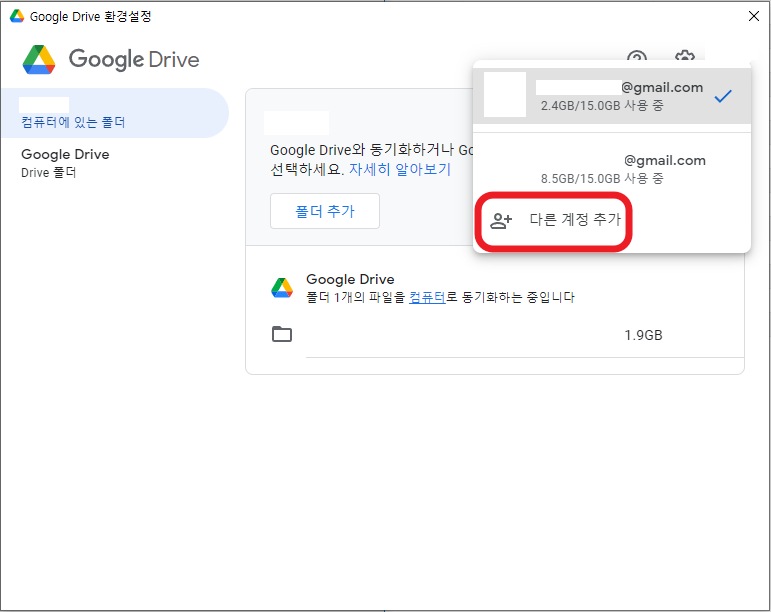771x612 pixels.
Task: Open the help question mark icon
Action: click(x=637, y=56)
